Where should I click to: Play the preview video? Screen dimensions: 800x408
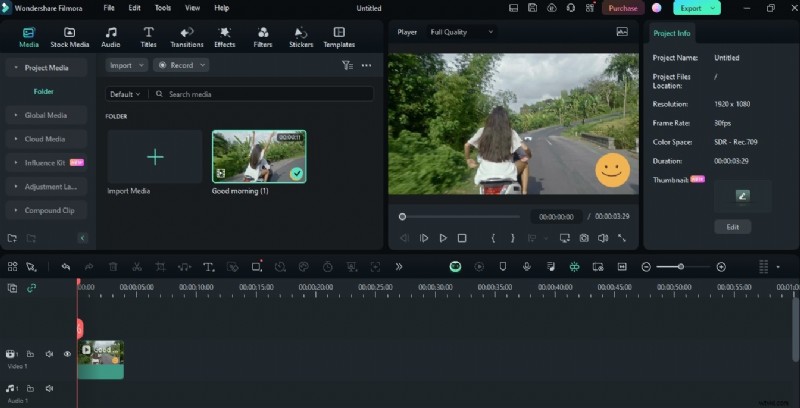coord(443,238)
